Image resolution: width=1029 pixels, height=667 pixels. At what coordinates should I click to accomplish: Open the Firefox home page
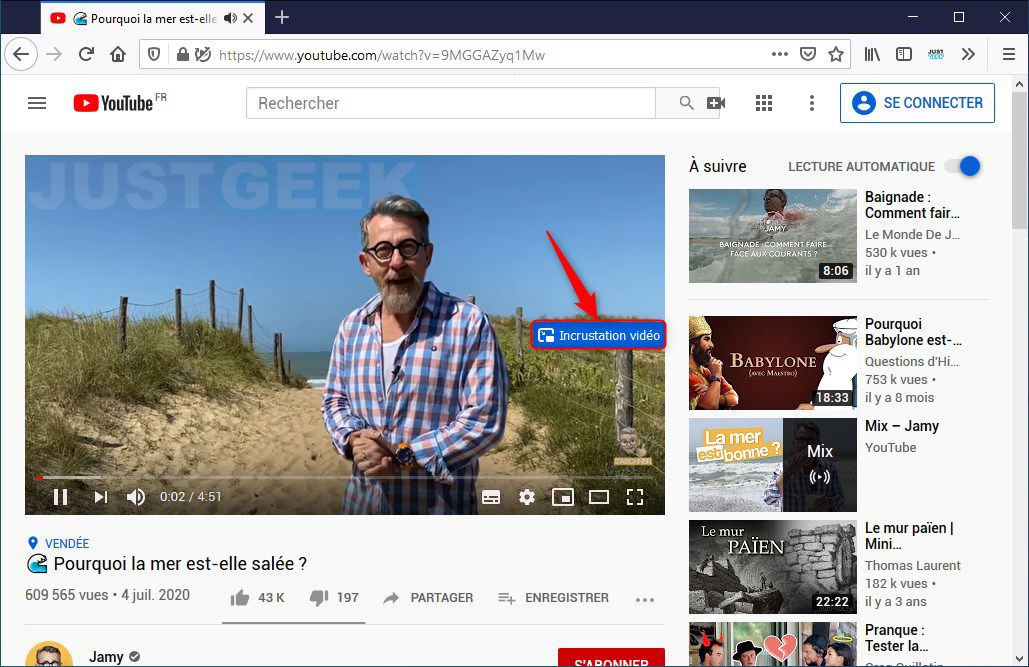tap(118, 54)
